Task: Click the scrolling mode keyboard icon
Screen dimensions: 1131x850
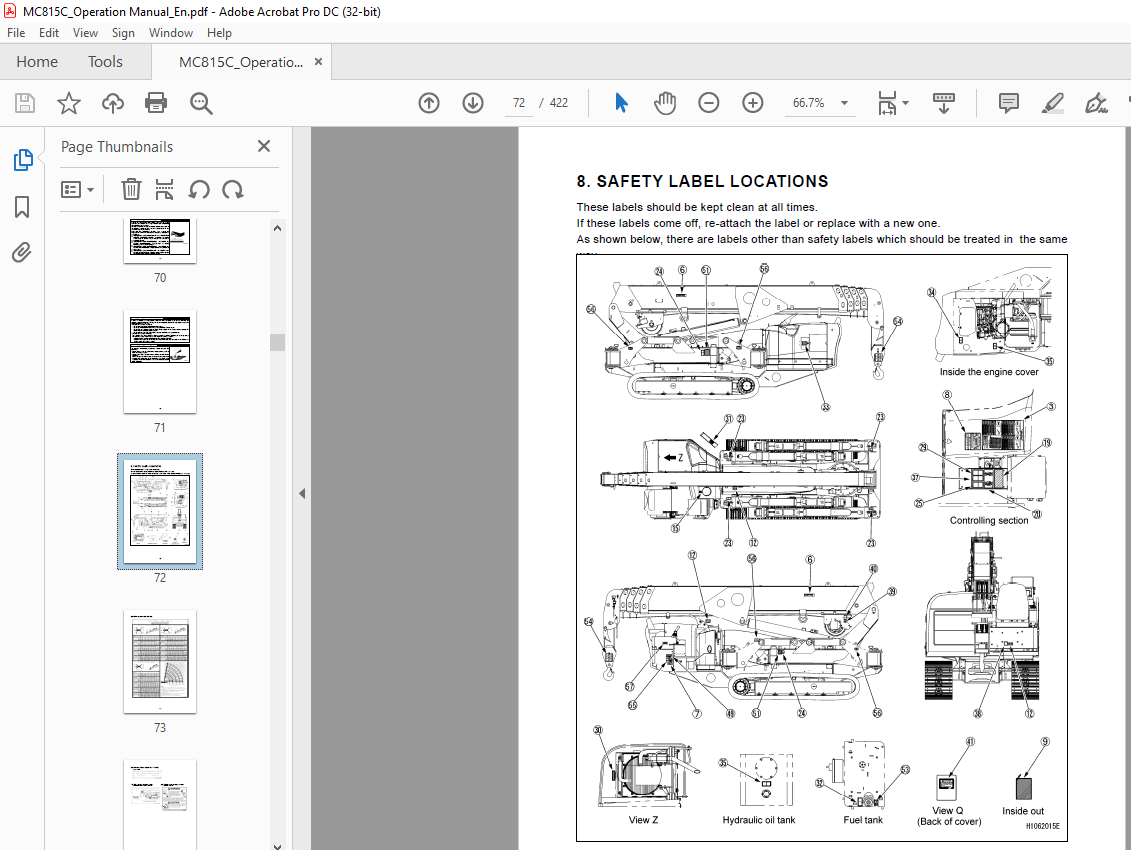Action: [943, 103]
